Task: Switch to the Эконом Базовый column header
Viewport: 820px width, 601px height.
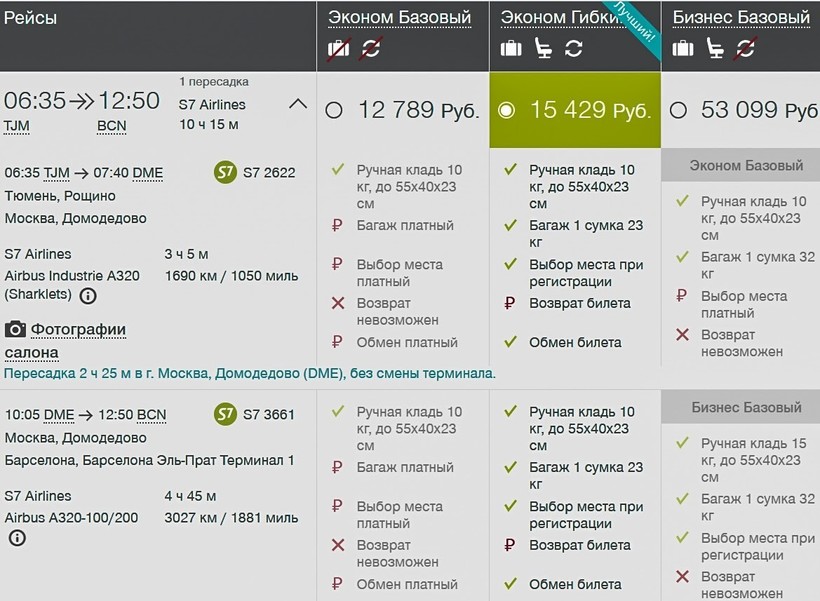Action: [401, 18]
